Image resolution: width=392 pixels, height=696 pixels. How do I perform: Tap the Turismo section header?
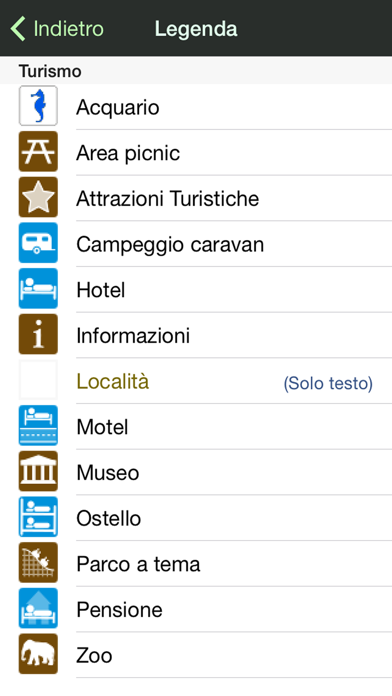[x=50, y=71]
